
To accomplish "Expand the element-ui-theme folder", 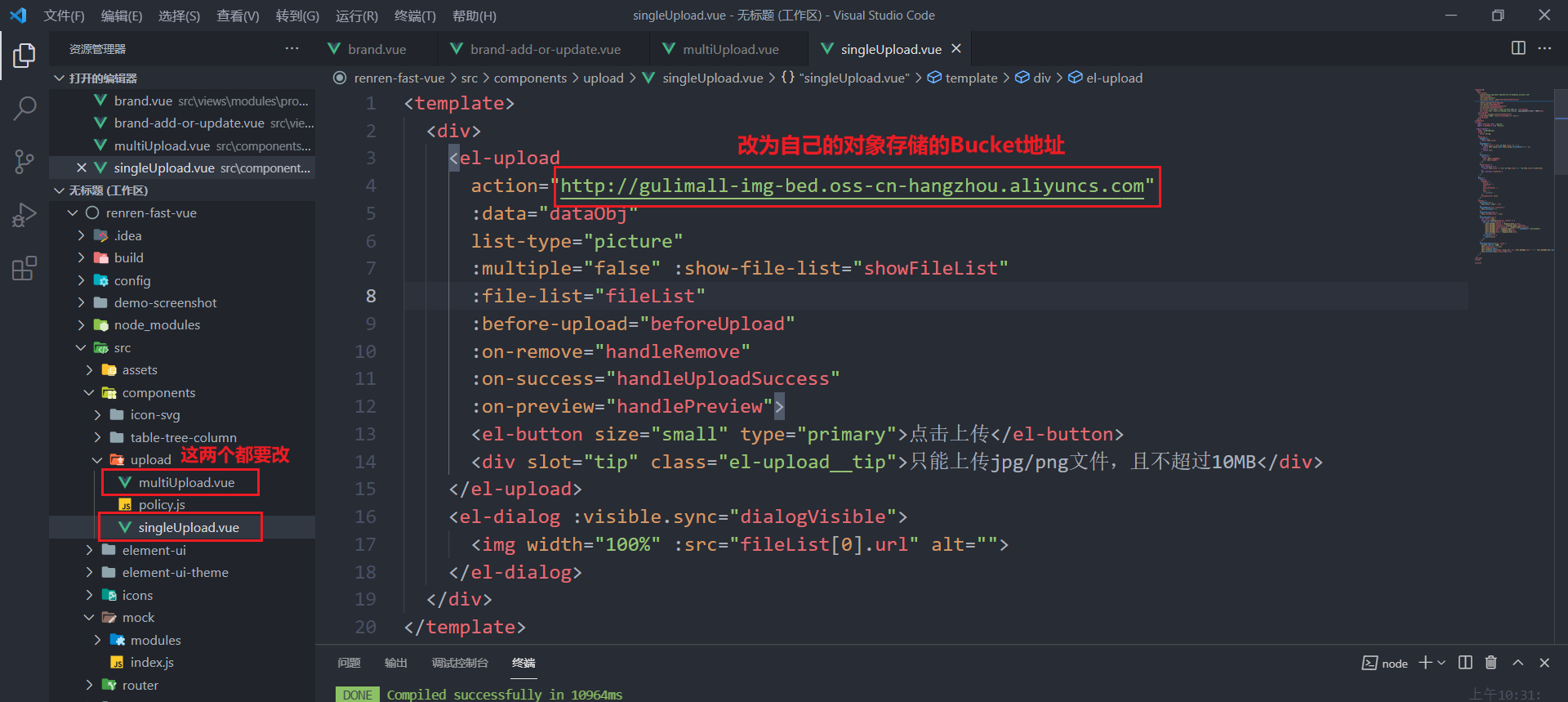I will point(182,572).
